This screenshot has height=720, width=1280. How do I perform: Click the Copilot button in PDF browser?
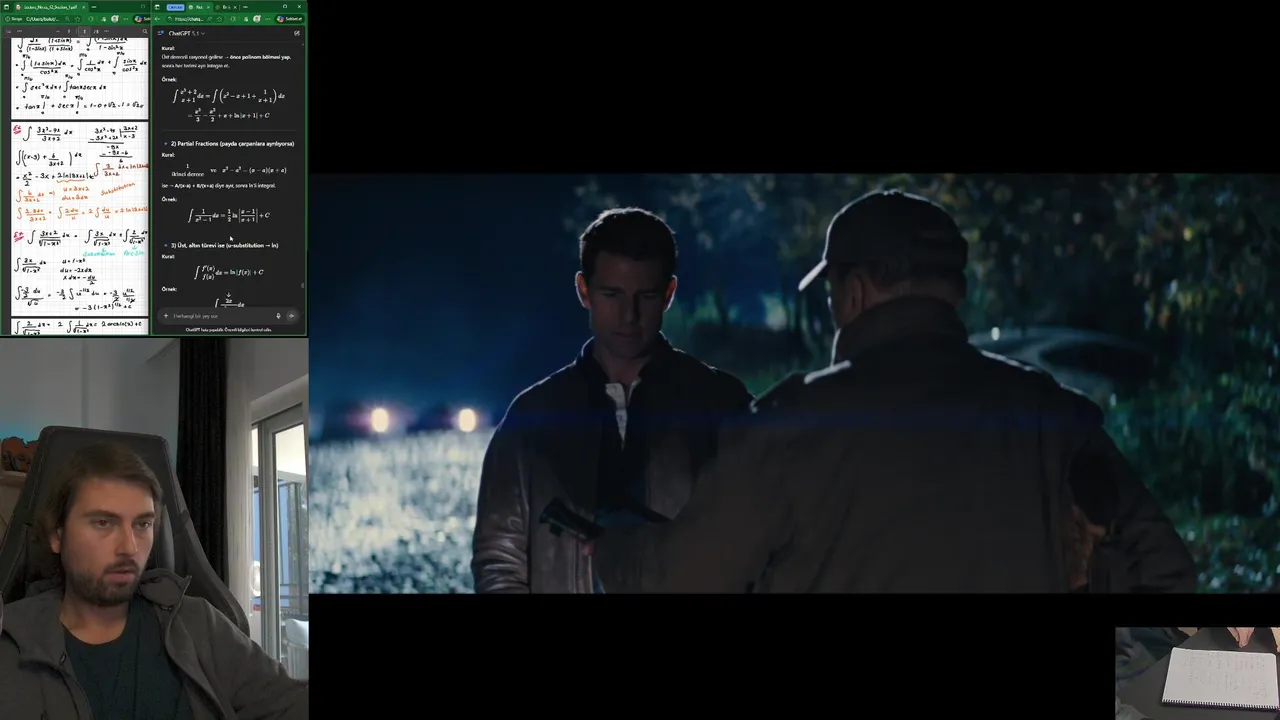(142, 19)
